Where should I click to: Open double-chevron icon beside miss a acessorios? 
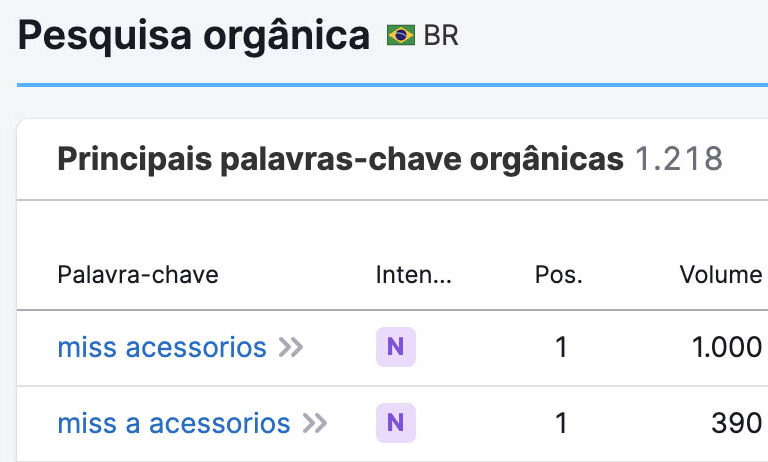(314, 423)
